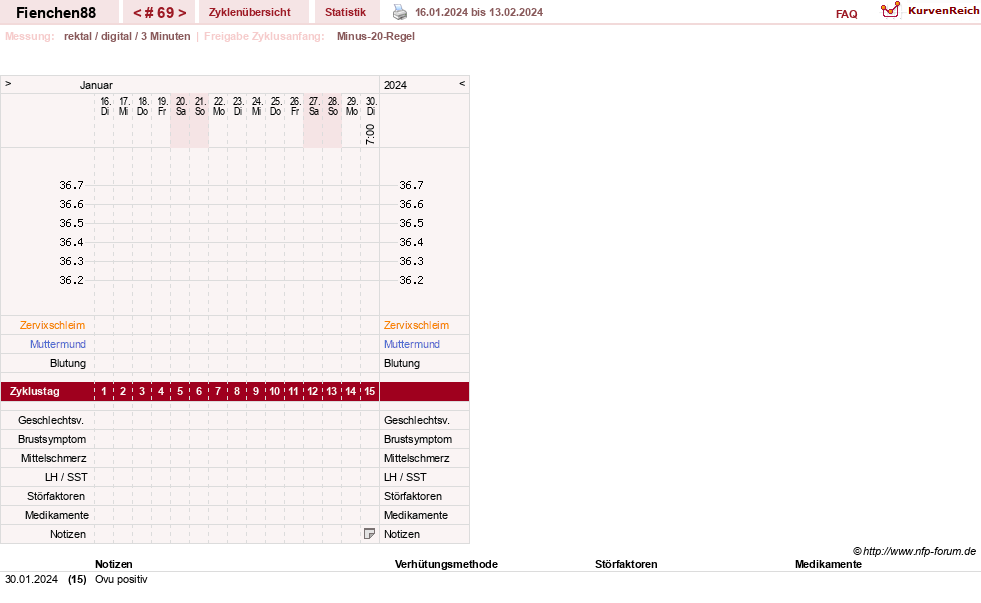The image size is (981, 603).
Task: Click the left LH / SST row label
Action: pyautogui.click(x=66, y=477)
